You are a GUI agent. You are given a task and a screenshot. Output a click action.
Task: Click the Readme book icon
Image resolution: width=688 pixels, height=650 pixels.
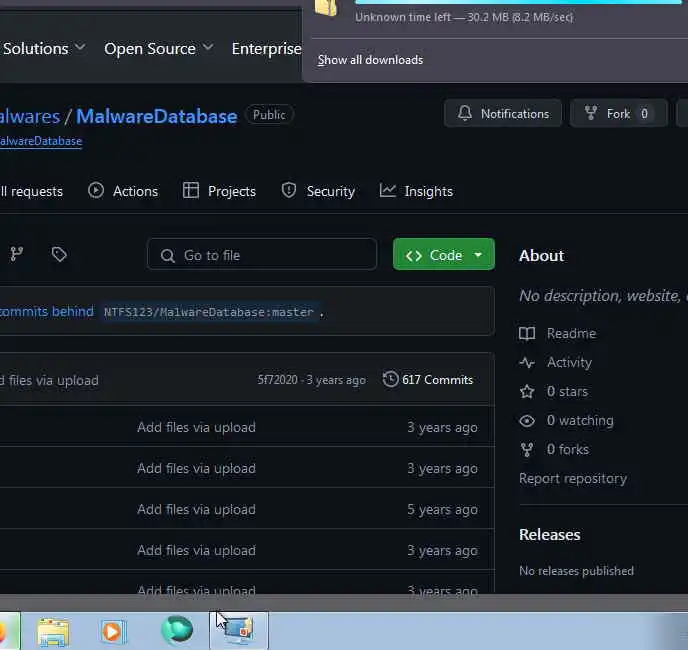coord(527,334)
